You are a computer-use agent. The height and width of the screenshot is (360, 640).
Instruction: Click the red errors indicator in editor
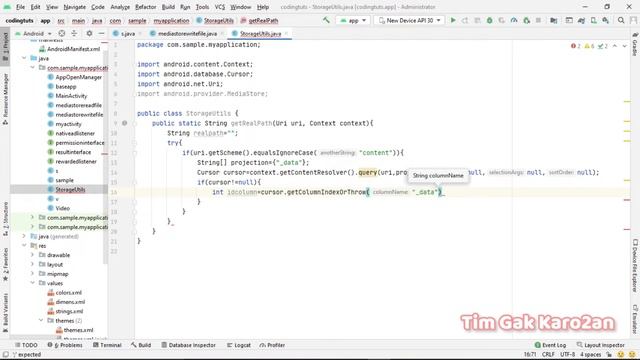[x=576, y=46]
